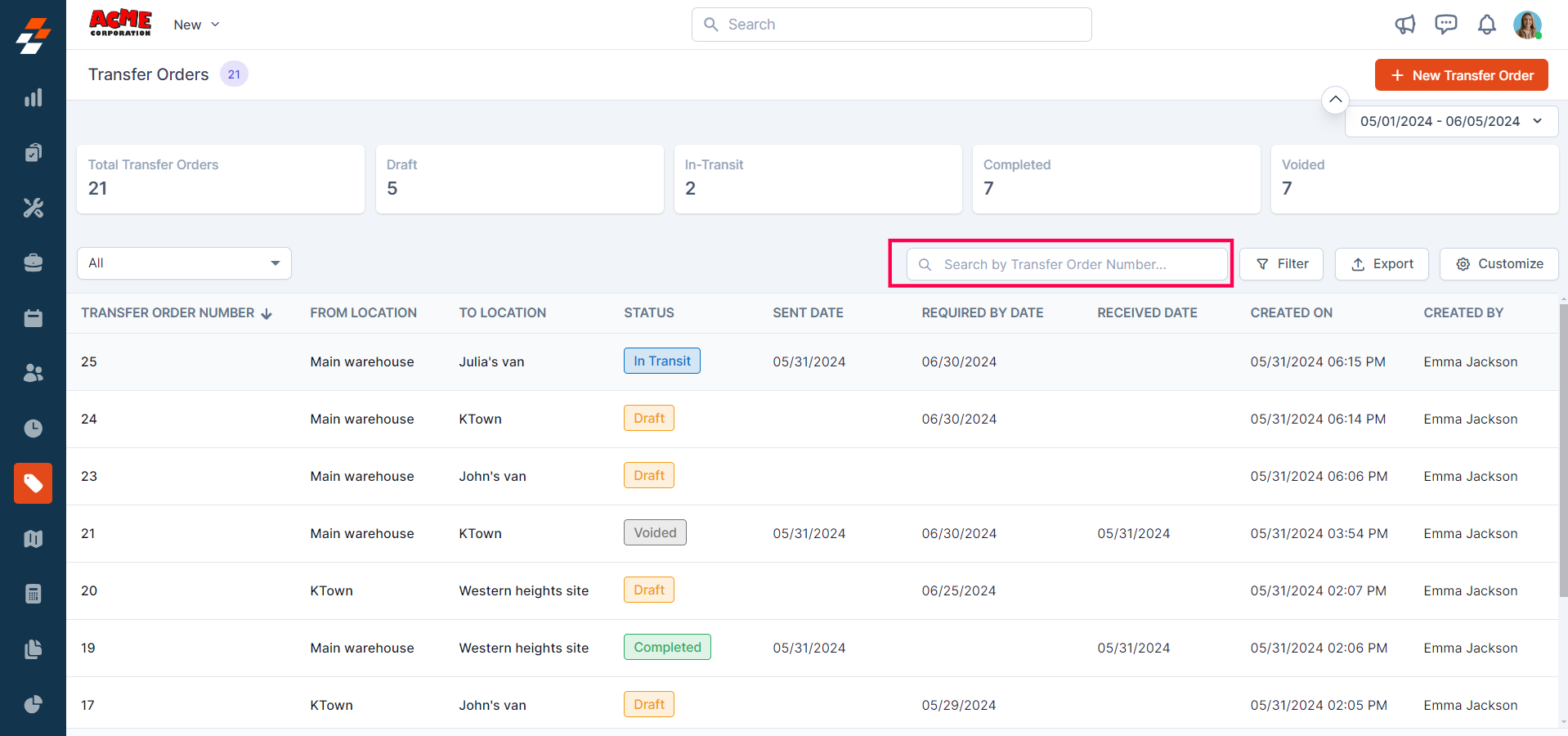The image size is (1568, 736).
Task: Click the New Transfer Order button
Action: click(x=1461, y=75)
